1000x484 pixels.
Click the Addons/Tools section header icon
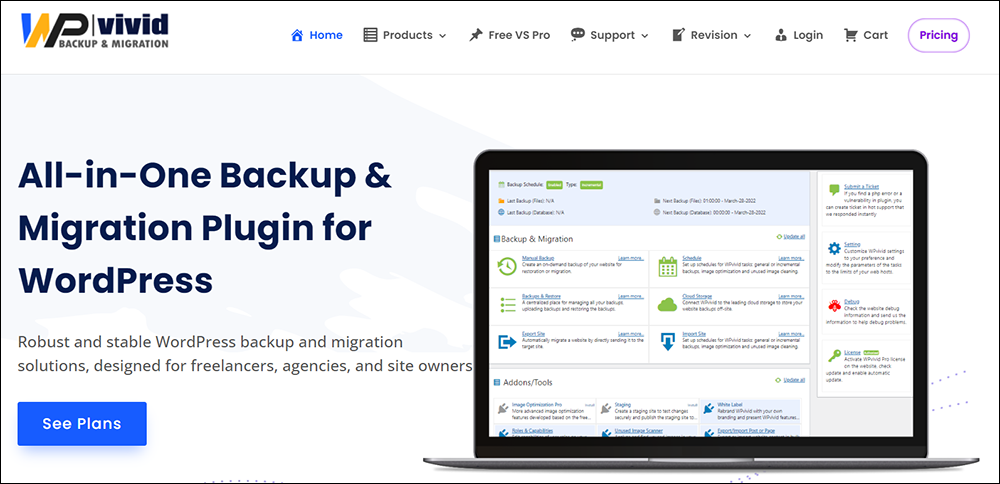[x=497, y=383]
